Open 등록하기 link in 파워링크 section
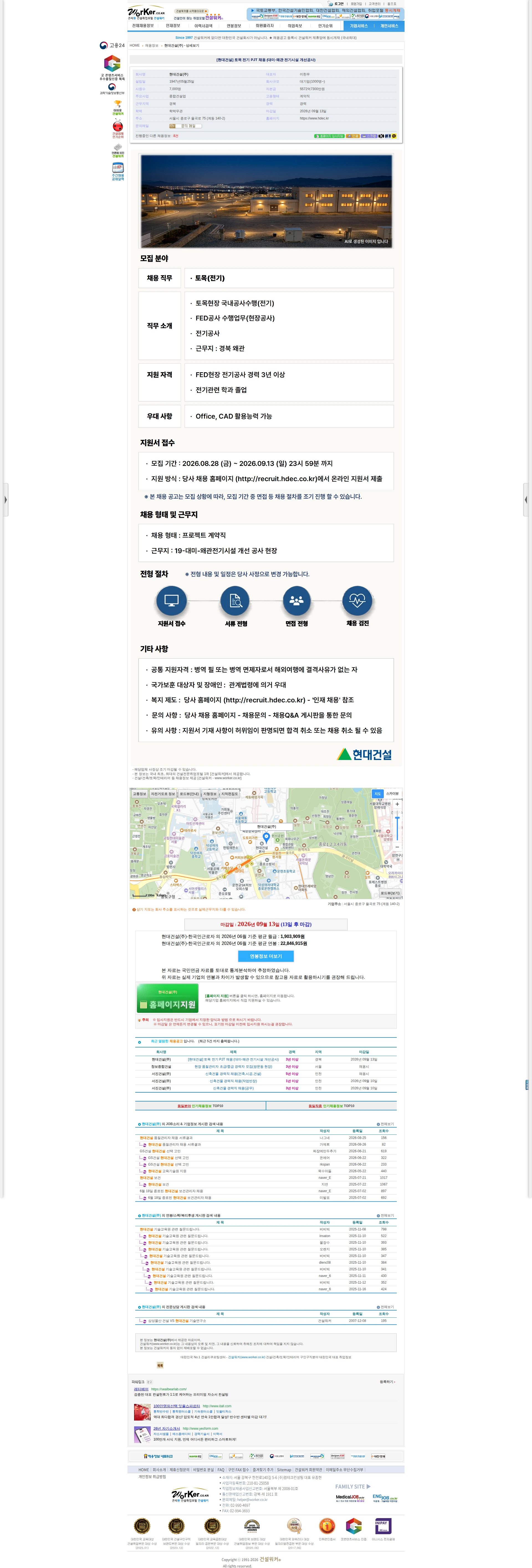The width and height of the screenshot is (532, 1568). coord(387,1382)
